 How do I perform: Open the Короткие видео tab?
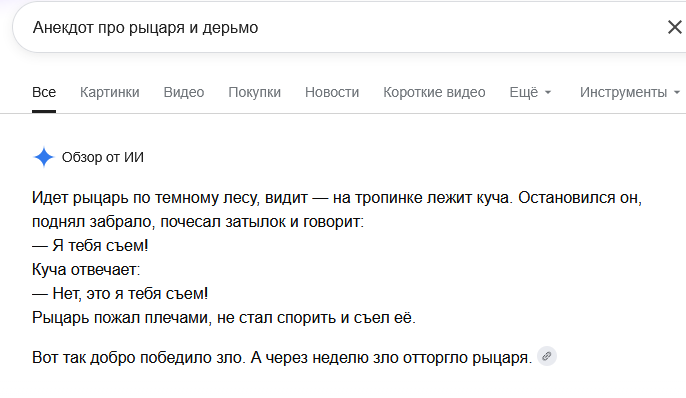coord(434,92)
